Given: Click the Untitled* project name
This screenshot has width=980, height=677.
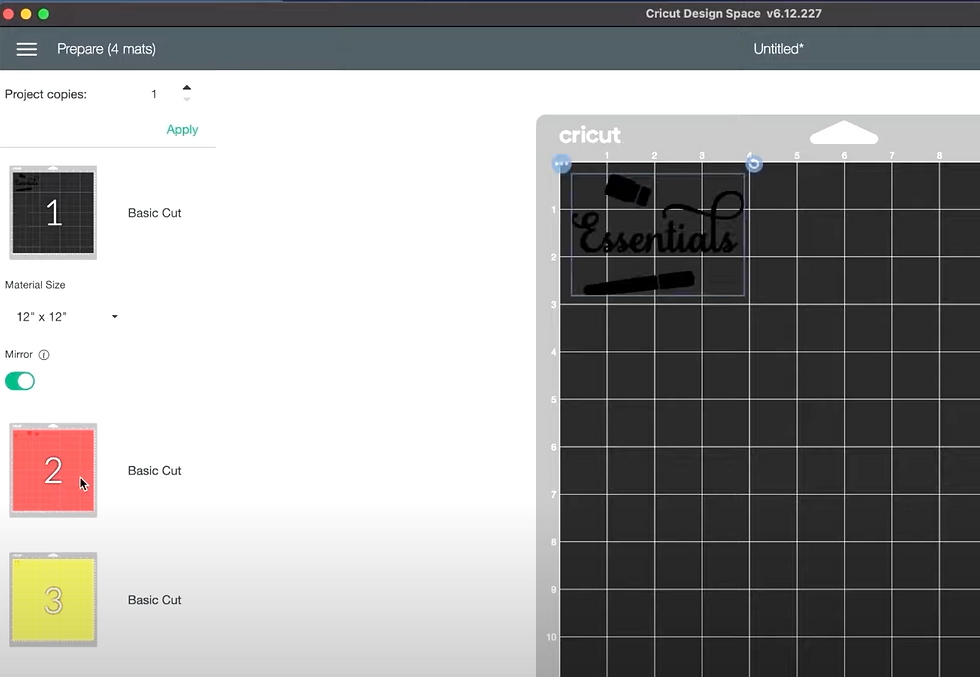Looking at the screenshot, I should [x=778, y=49].
